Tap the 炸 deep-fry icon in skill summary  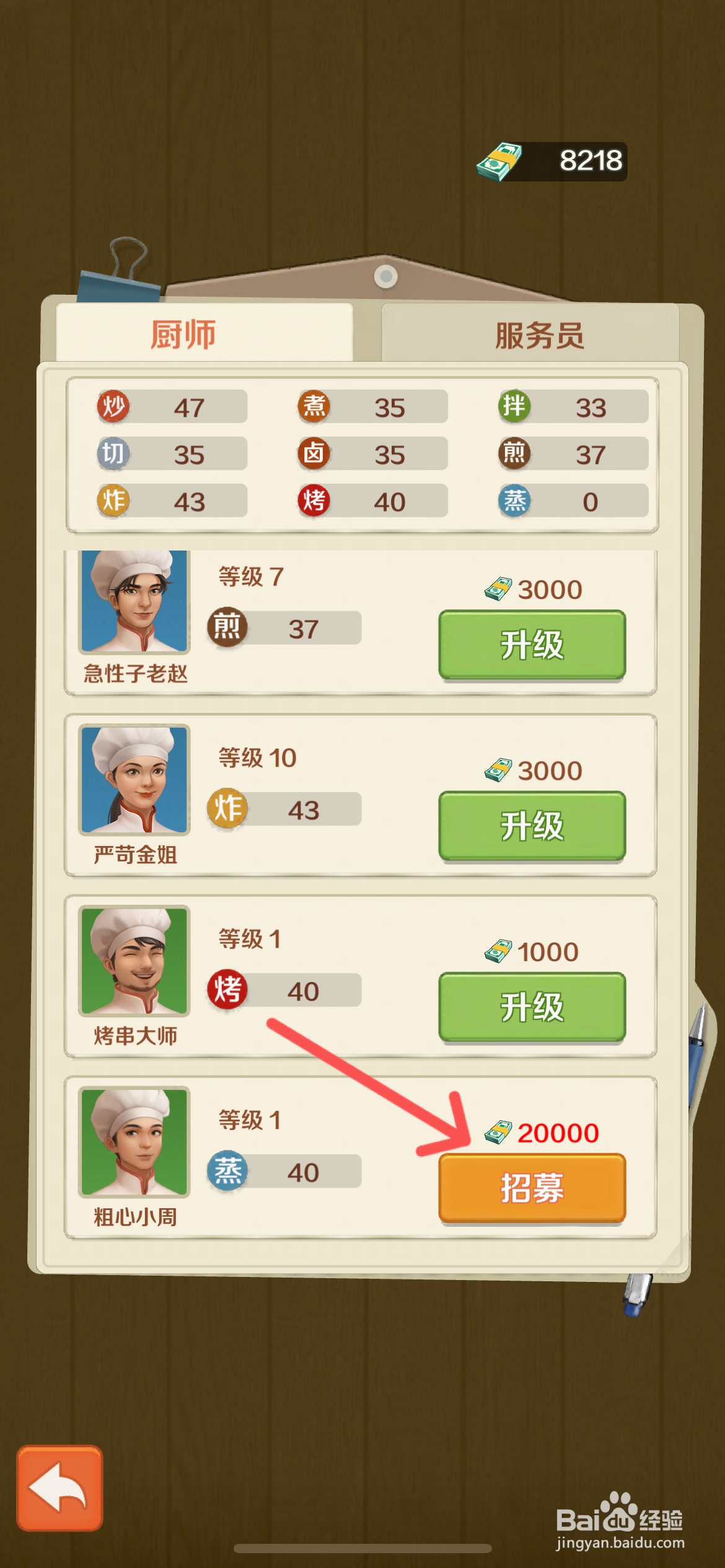click(113, 501)
